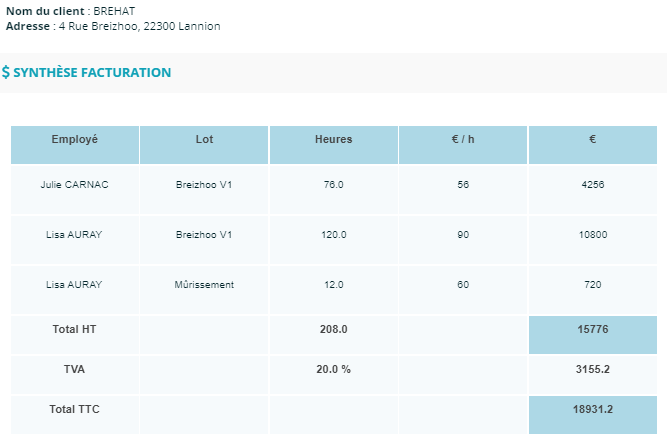The width and height of the screenshot is (667, 443).
Task: Select the 20.0 % TVA rate
Action: click(333, 369)
